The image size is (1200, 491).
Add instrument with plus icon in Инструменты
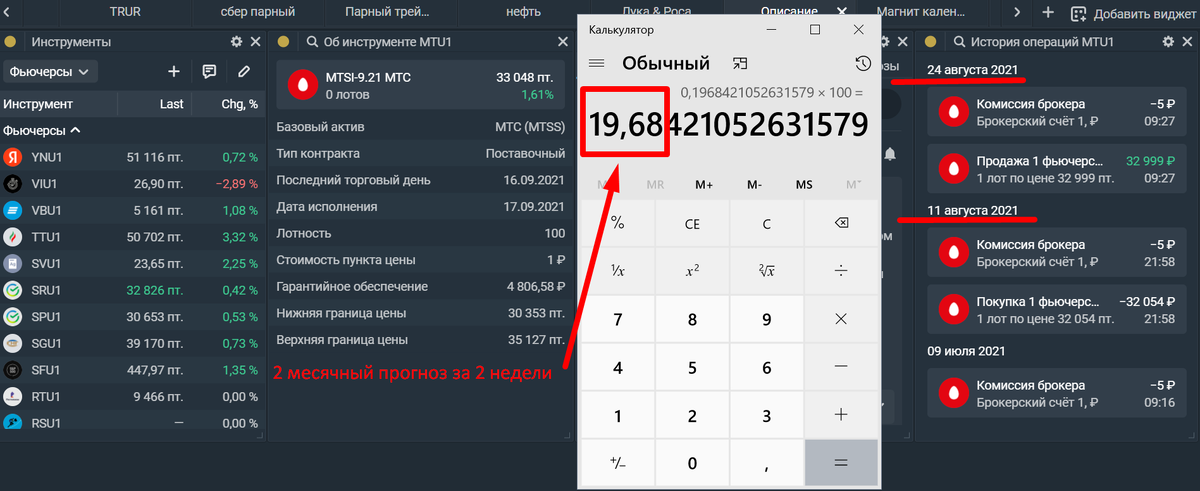tap(174, 72)
